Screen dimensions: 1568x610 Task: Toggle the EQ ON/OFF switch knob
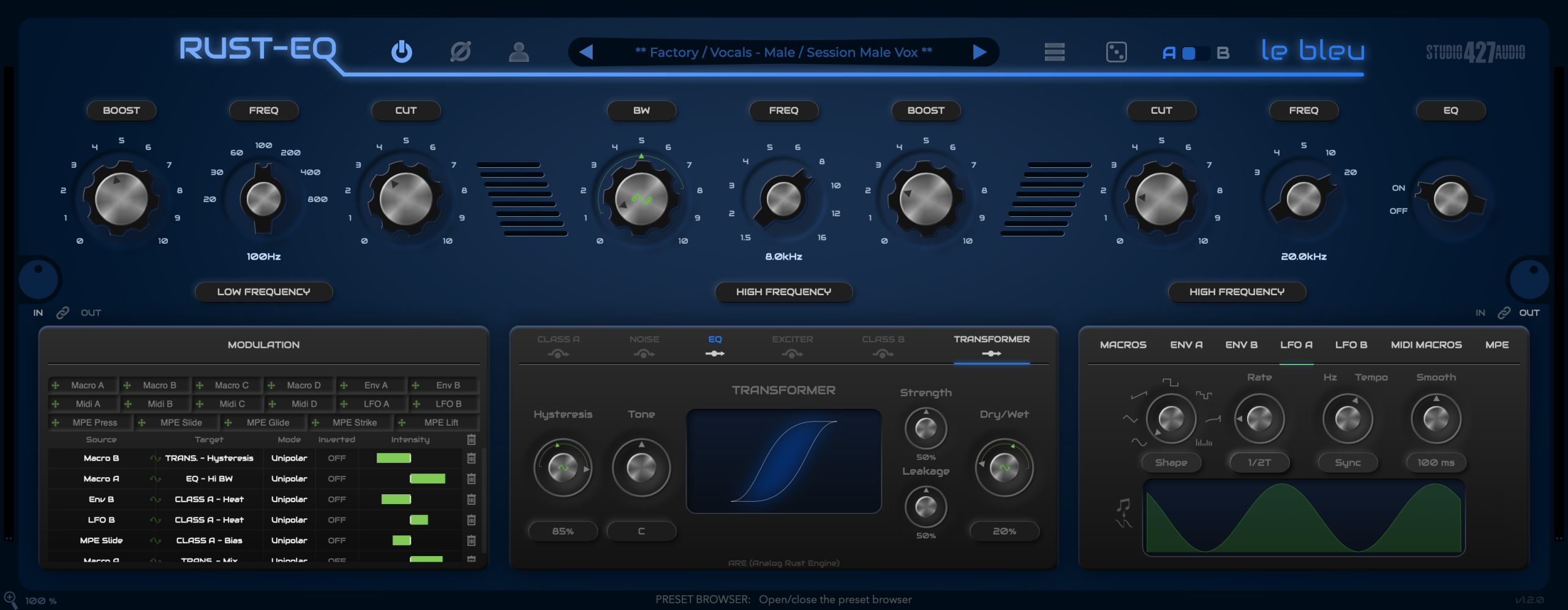point(1450,198)
